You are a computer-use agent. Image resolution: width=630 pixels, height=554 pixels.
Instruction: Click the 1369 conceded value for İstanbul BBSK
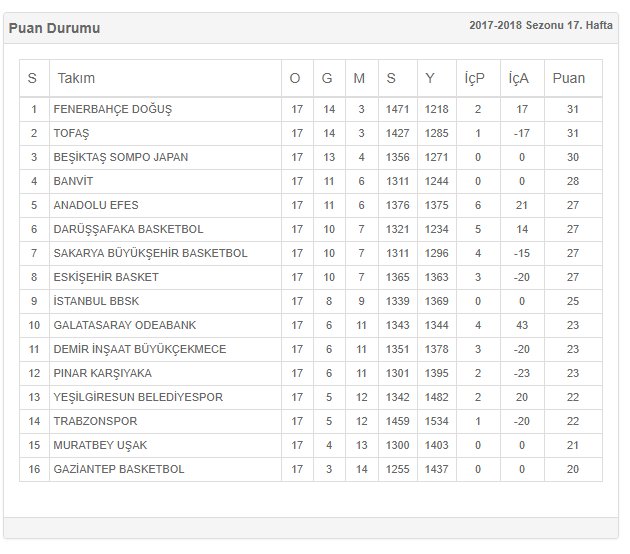click(x=436, y=301)
